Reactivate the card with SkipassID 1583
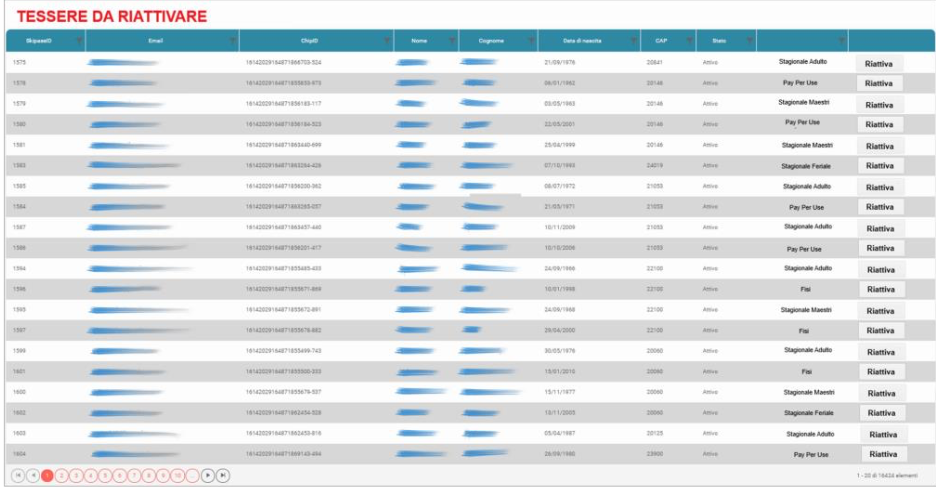This screenshot has width=936, height=490. [879, 166]
